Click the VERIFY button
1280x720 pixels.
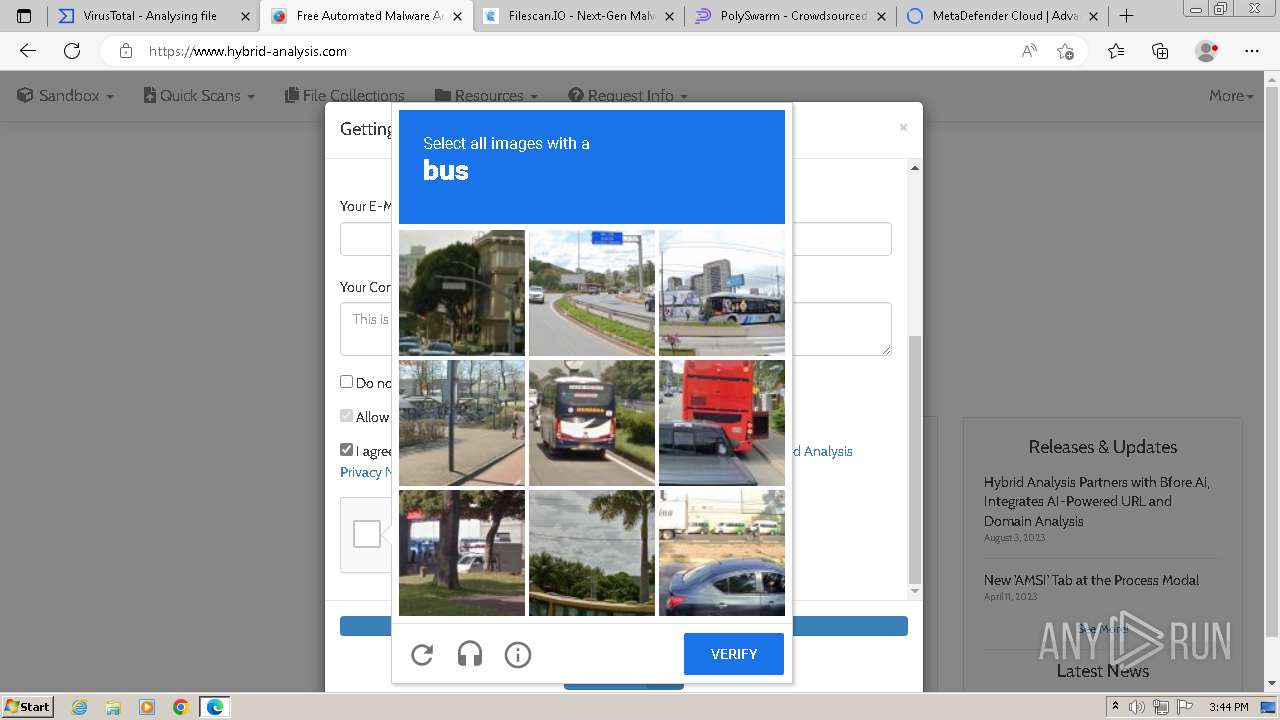[x=734, y=654]
